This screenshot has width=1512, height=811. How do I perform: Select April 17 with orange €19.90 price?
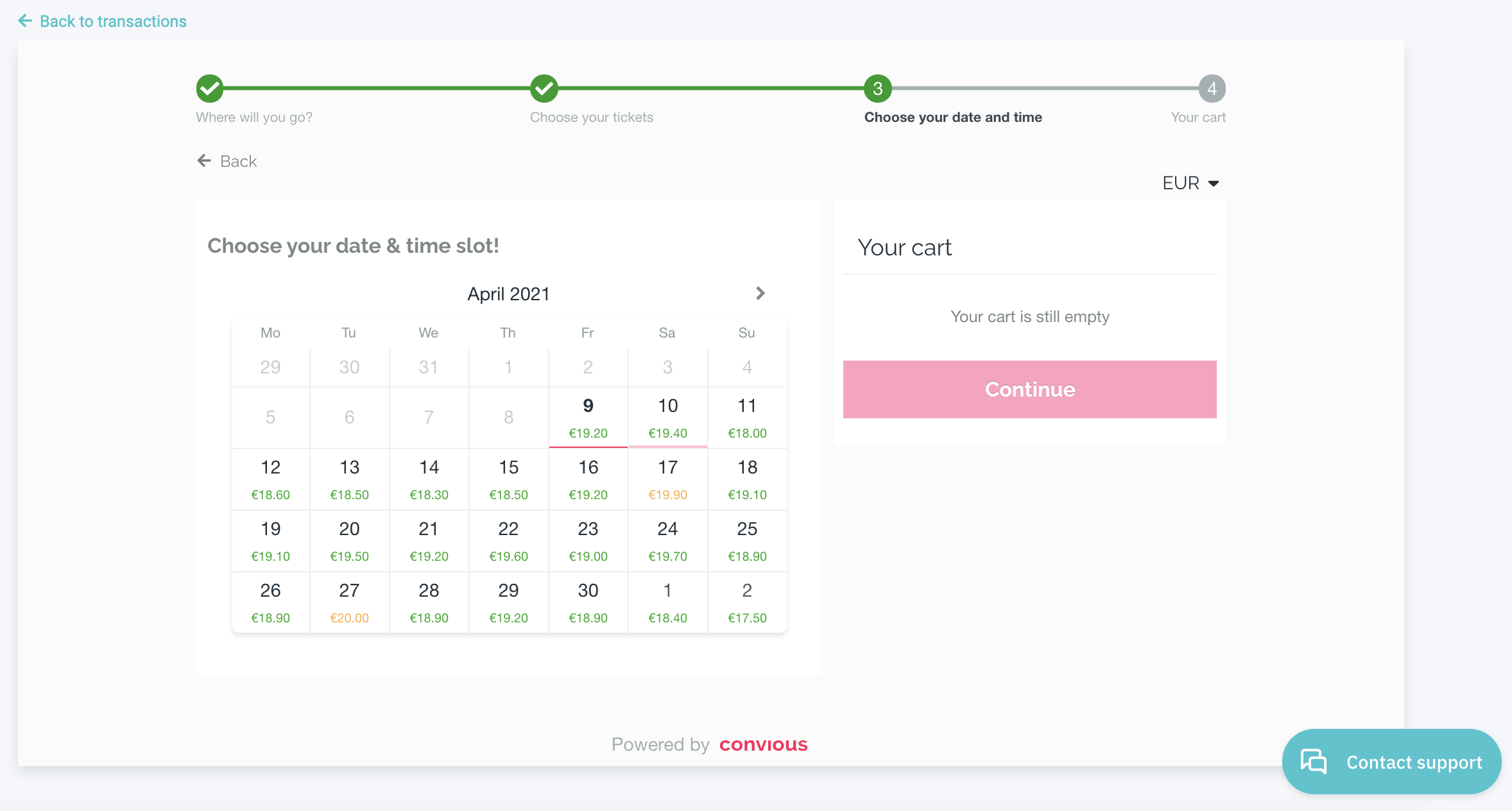pyautogui.click(x=667, y=479)
